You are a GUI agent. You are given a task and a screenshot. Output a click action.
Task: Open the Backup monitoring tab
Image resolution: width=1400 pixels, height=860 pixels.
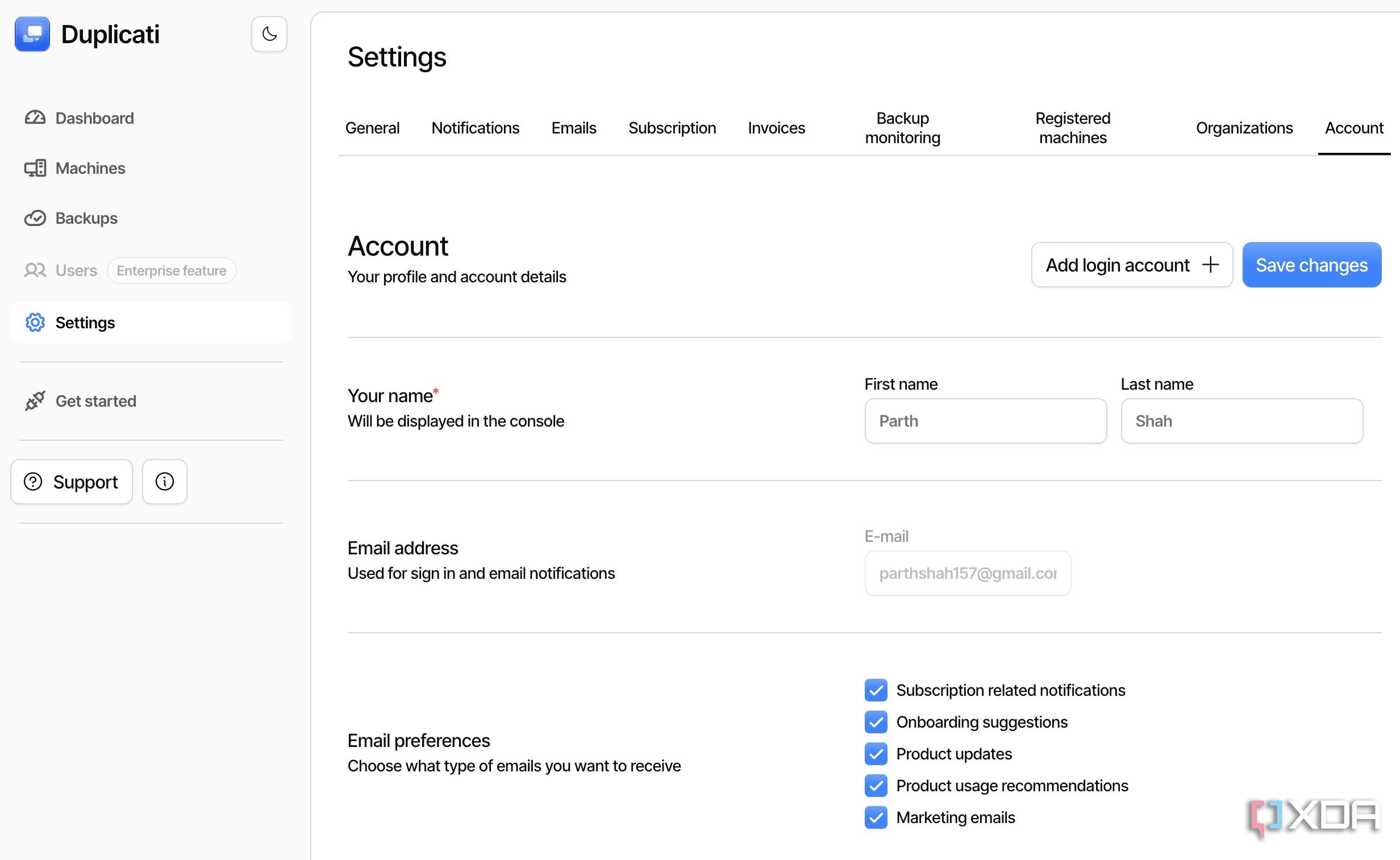(x=902, y=128)
